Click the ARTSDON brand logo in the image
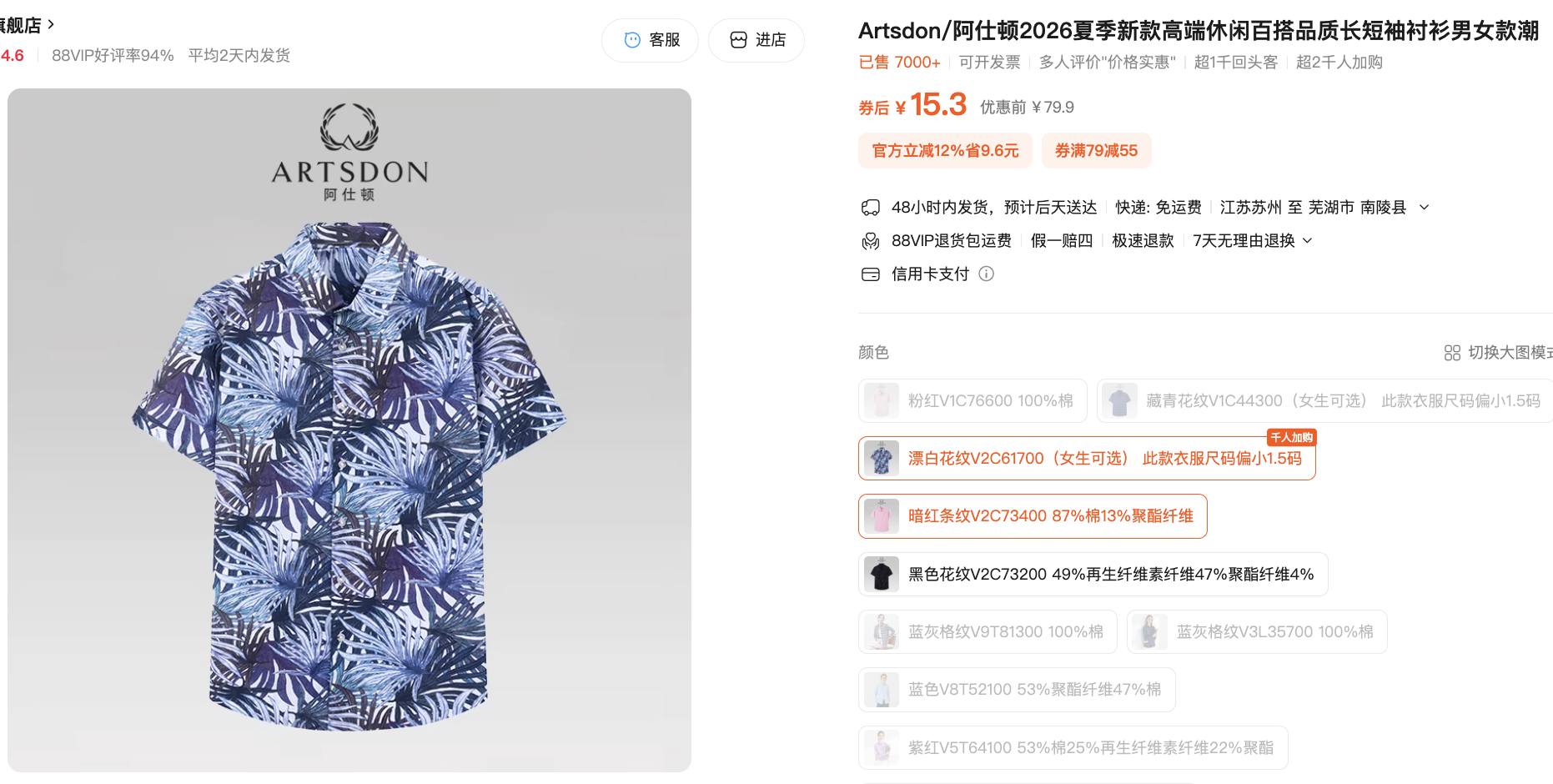The image size is (1553, 784). pyautogui.click(x=350, y=152)
